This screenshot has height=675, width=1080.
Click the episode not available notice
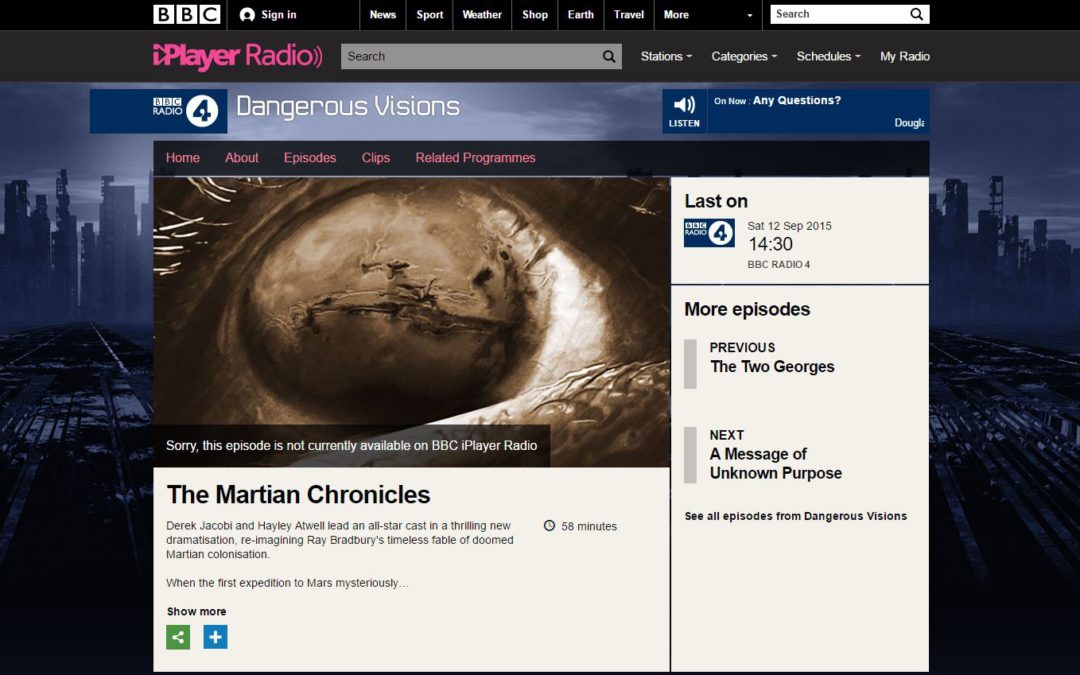click(351, 446)
